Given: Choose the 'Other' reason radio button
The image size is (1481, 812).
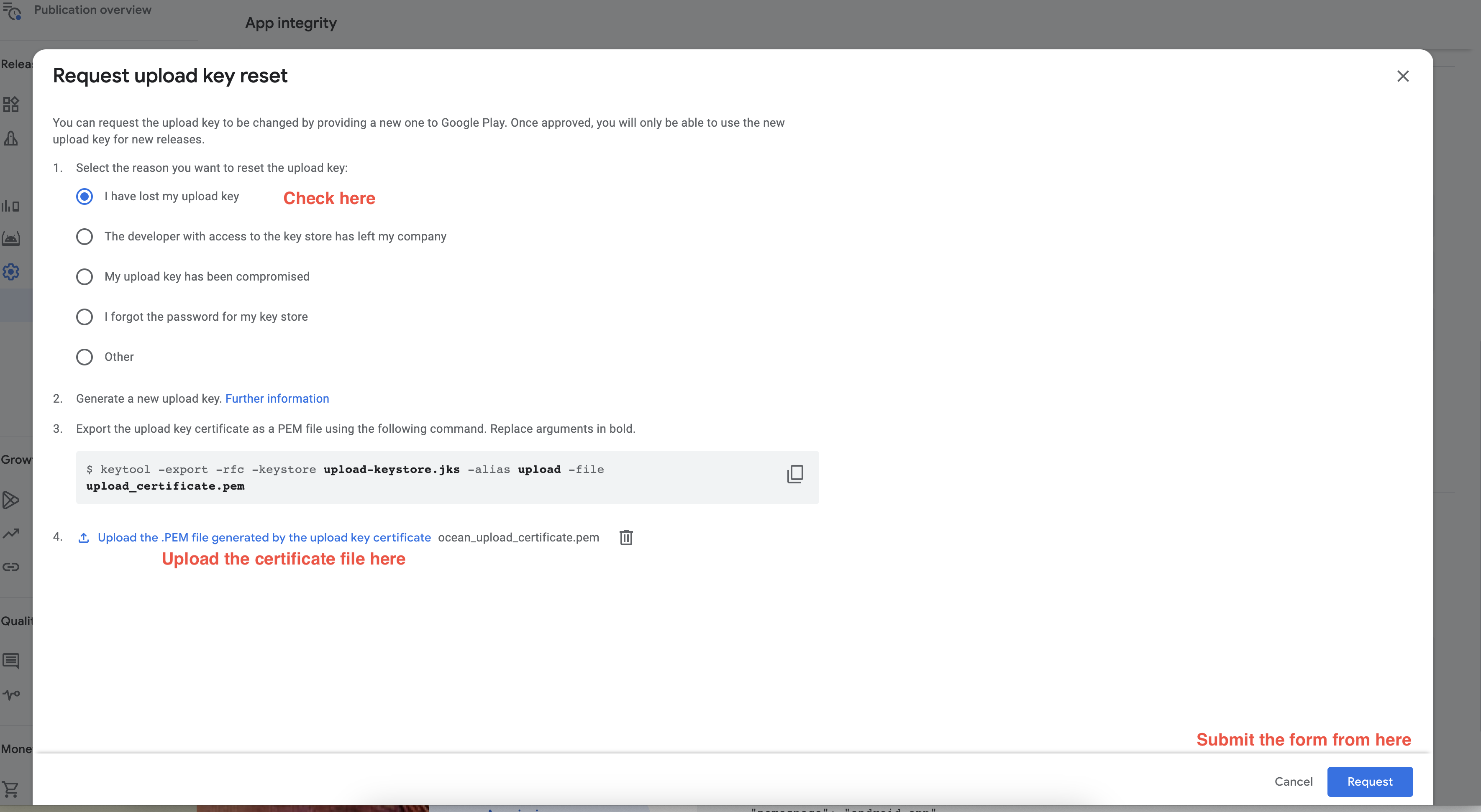Looking at the screenshot, I should (85, 357).
